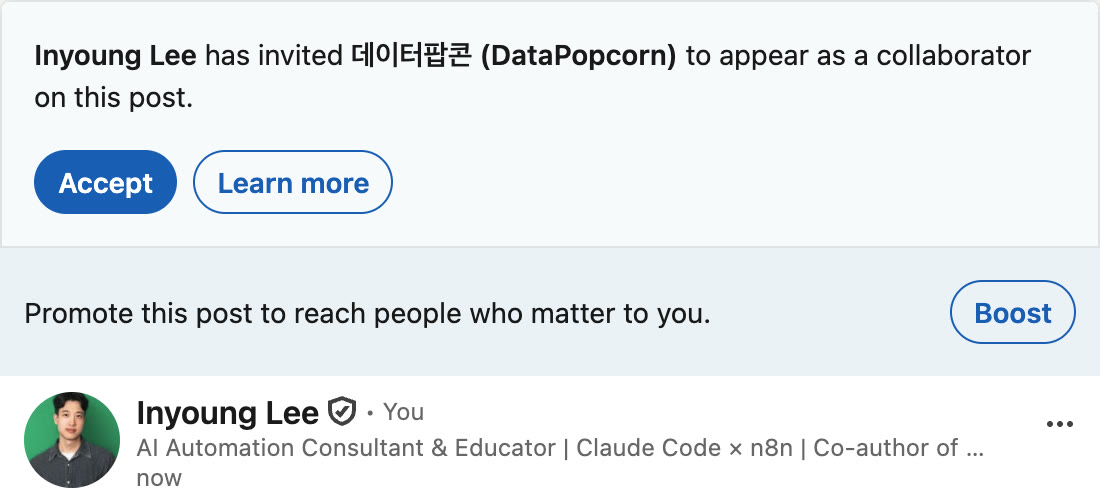This screenshot has height=494, width=1100.
Task: Open Inyoung Lee's profile photo
Action: coord(72,440)
